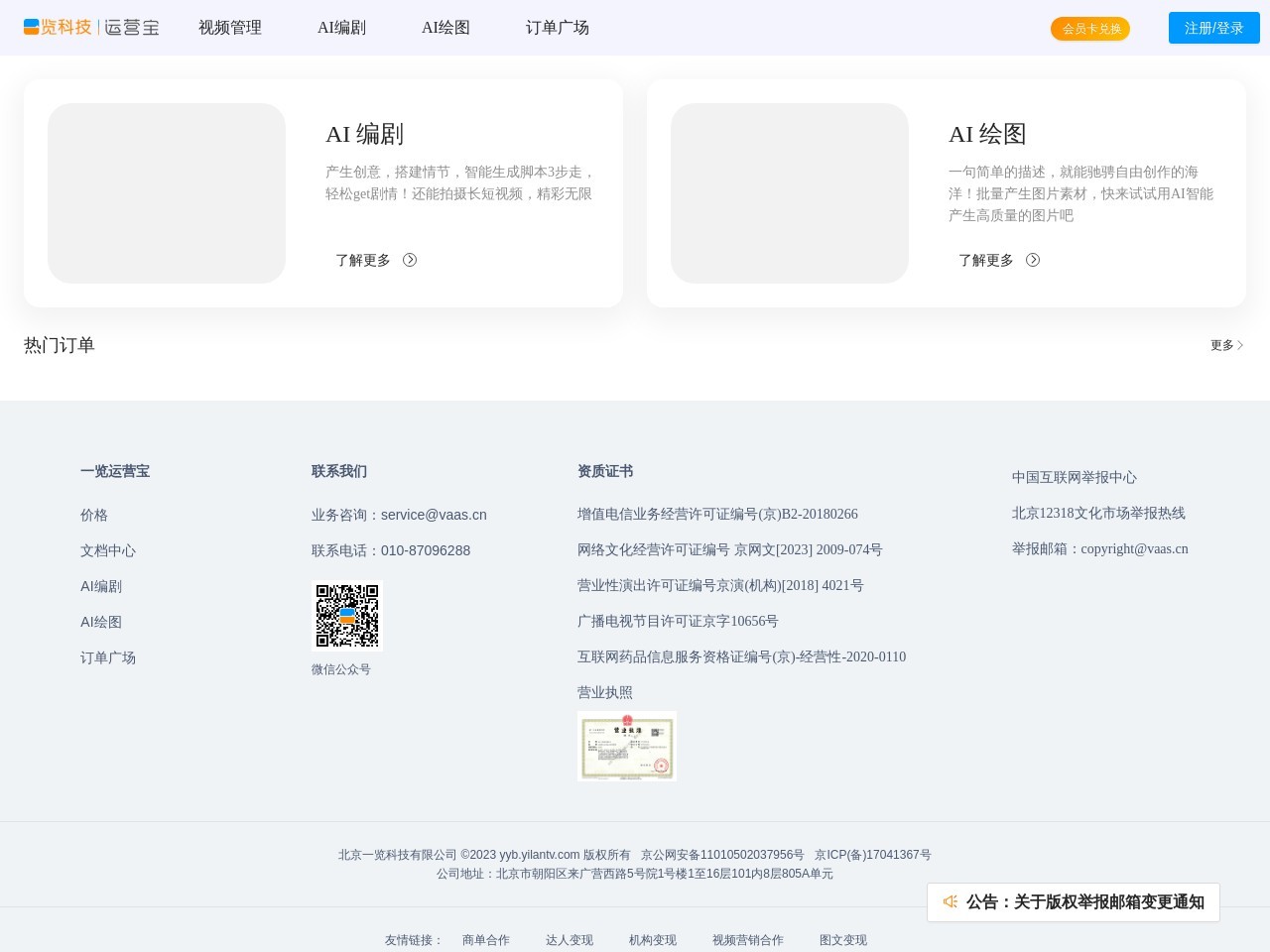Click the announcement speaker icon
This screenshot has height=952, width=1270.
click(951, 901)
